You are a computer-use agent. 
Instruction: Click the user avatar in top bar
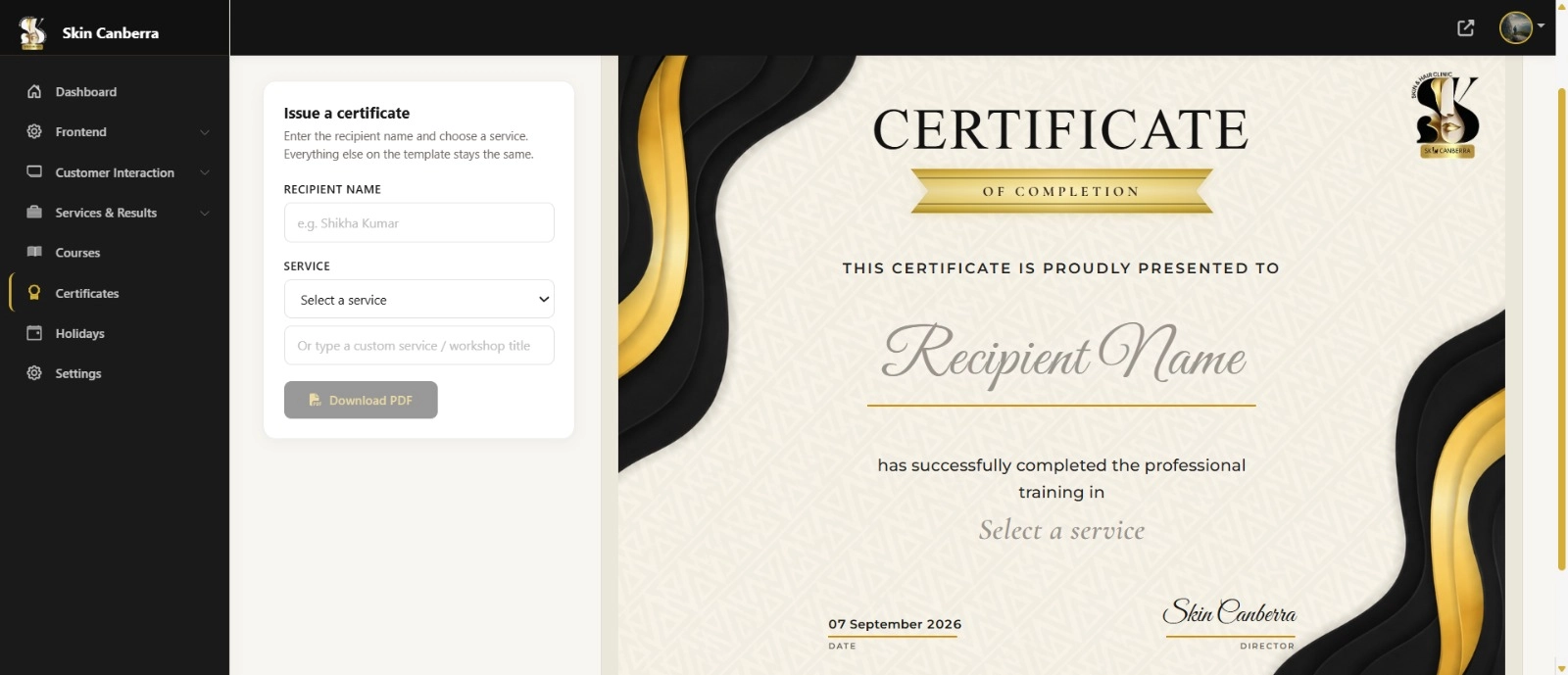[x=1516, y=27]
